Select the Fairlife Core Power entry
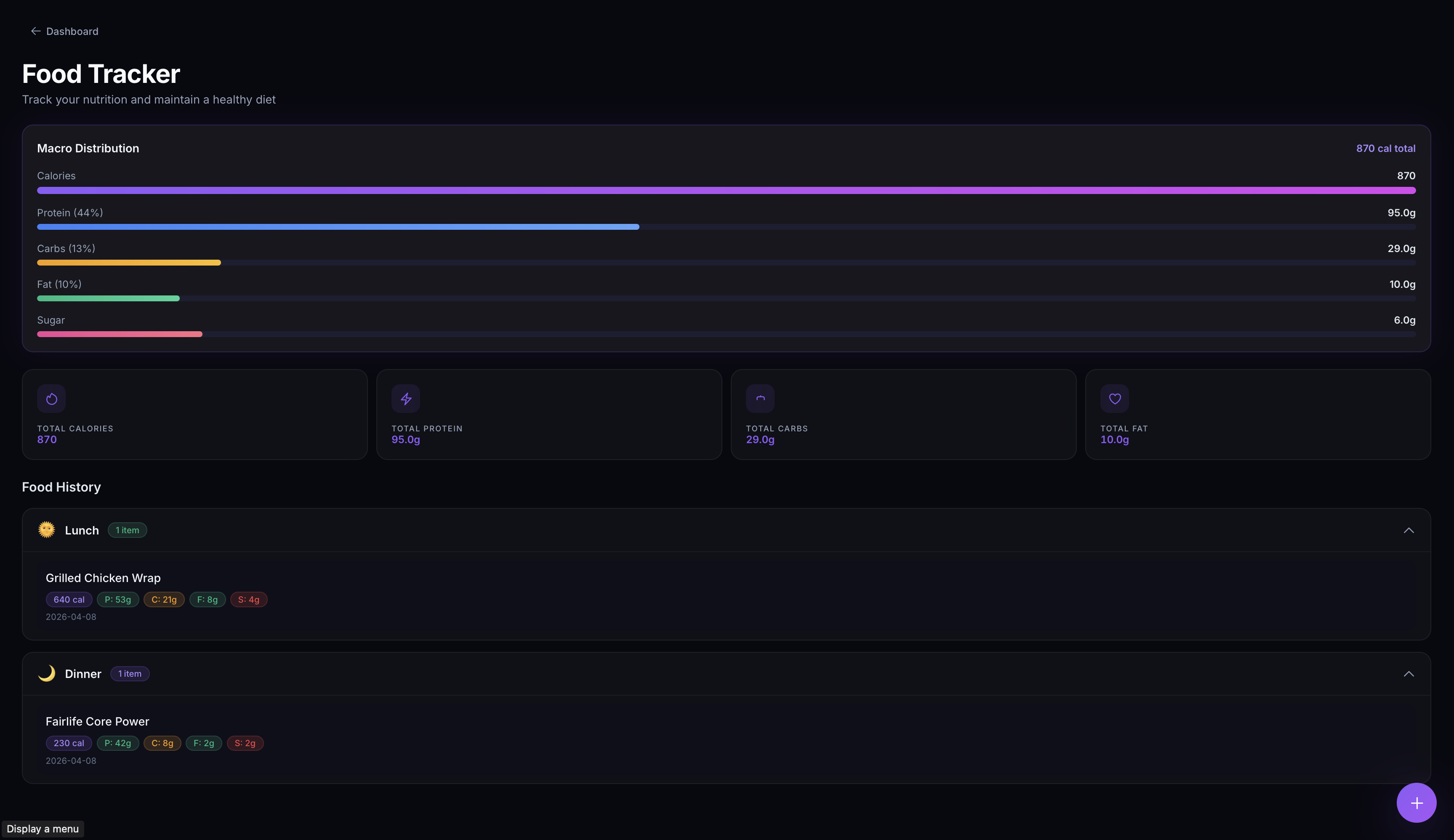1454x840 pixels. (98, 722)
